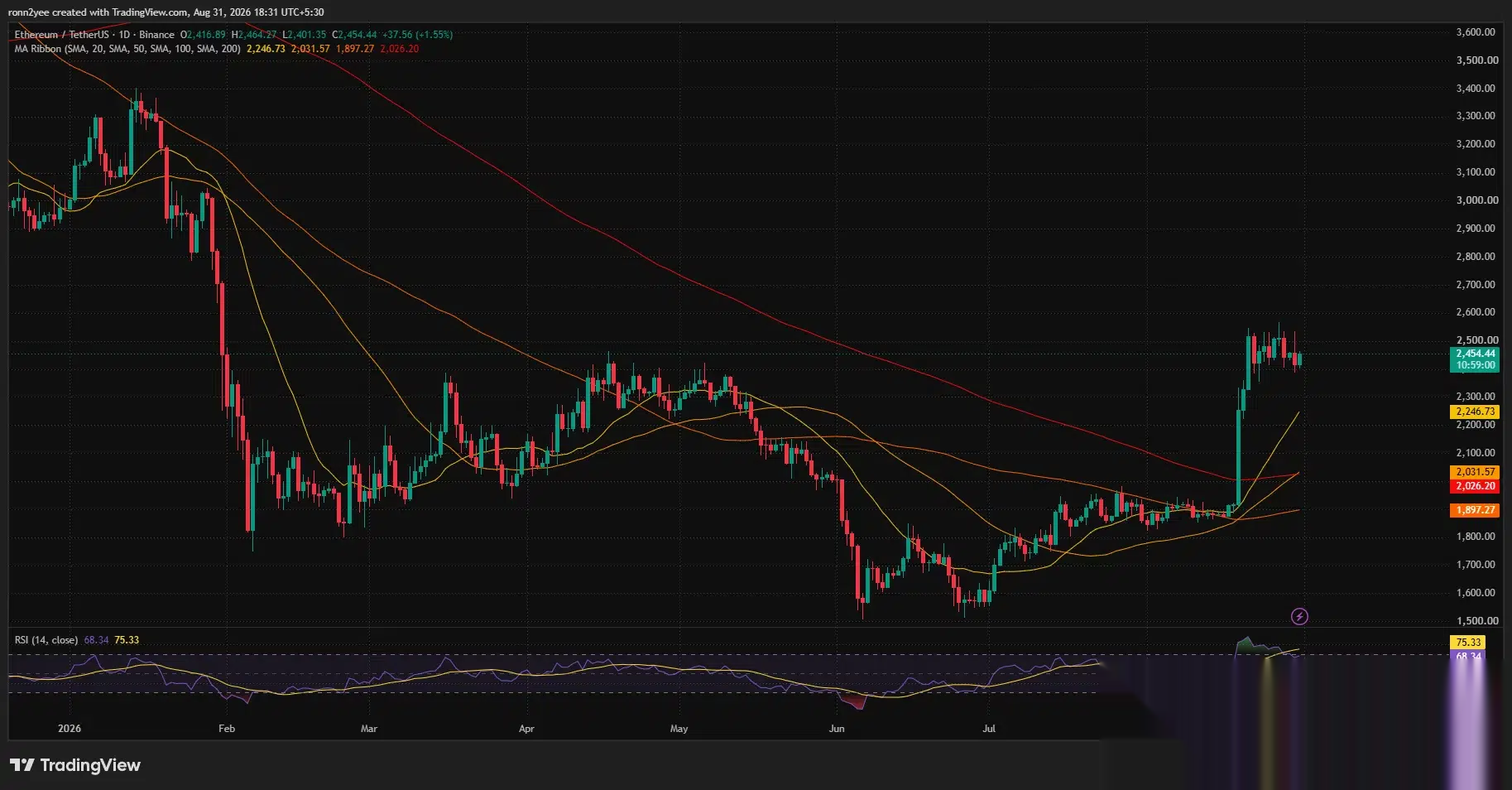
Task: Click the 2,600.00 price axis label
Action: 1476,312
